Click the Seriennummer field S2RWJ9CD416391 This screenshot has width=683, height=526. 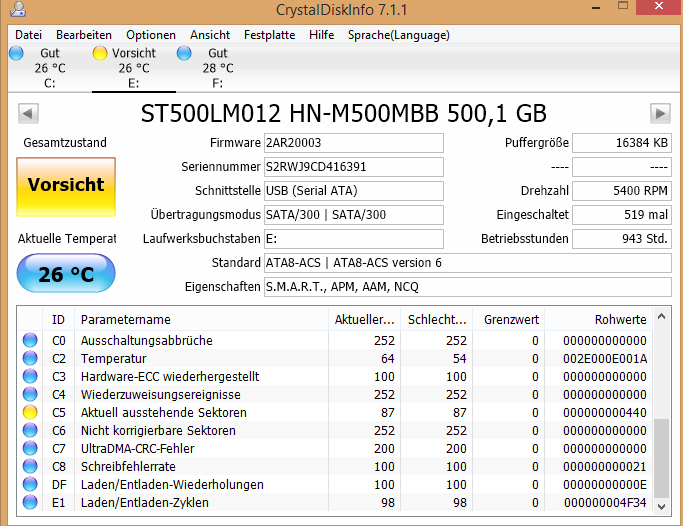[x=354, y=167]
